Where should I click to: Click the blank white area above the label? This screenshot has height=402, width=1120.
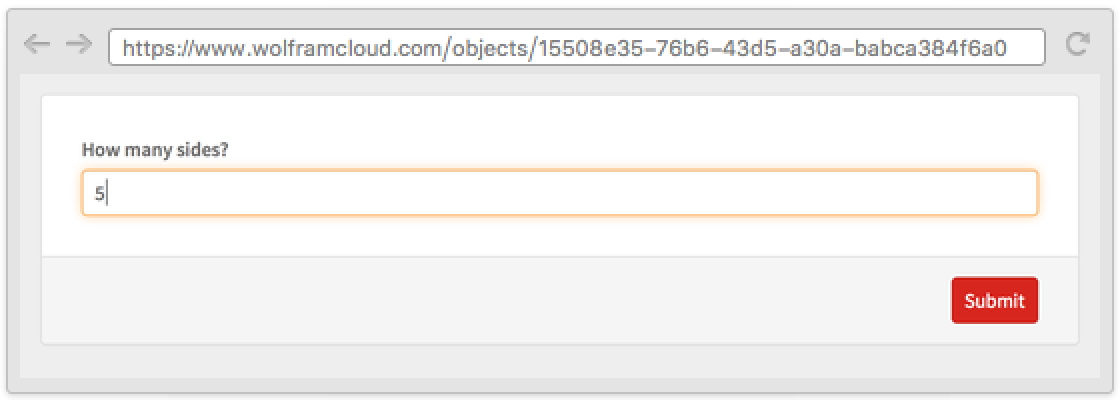[x=559, y=117]
